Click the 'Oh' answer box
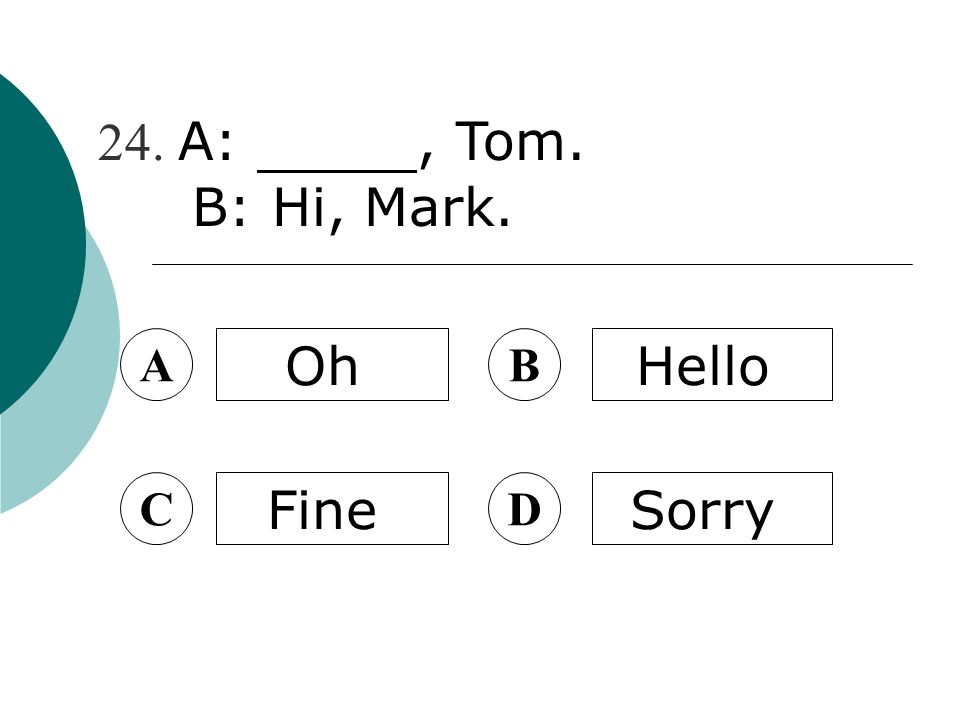 click(332, 365)
